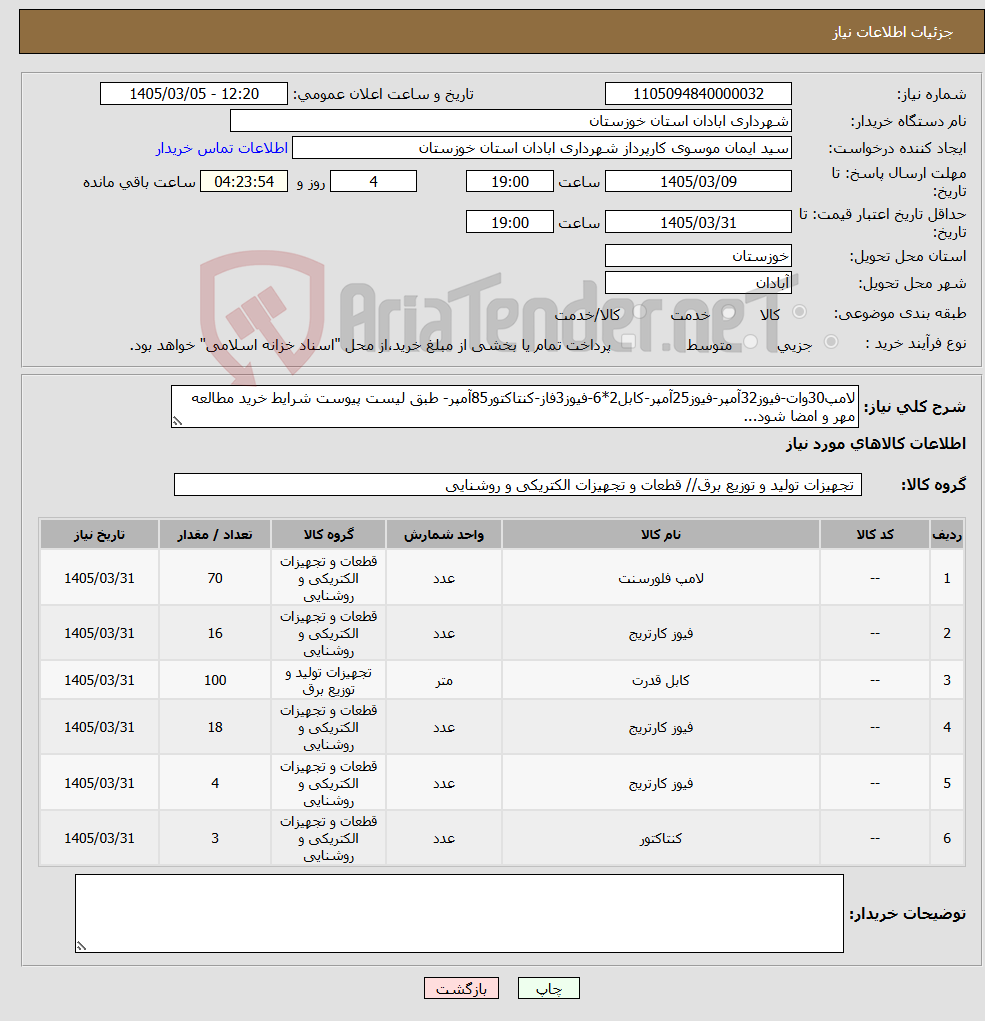Click the delivery city field آبادان
The height and width of the screenshot is (1021, 985).
click(698, 283)
